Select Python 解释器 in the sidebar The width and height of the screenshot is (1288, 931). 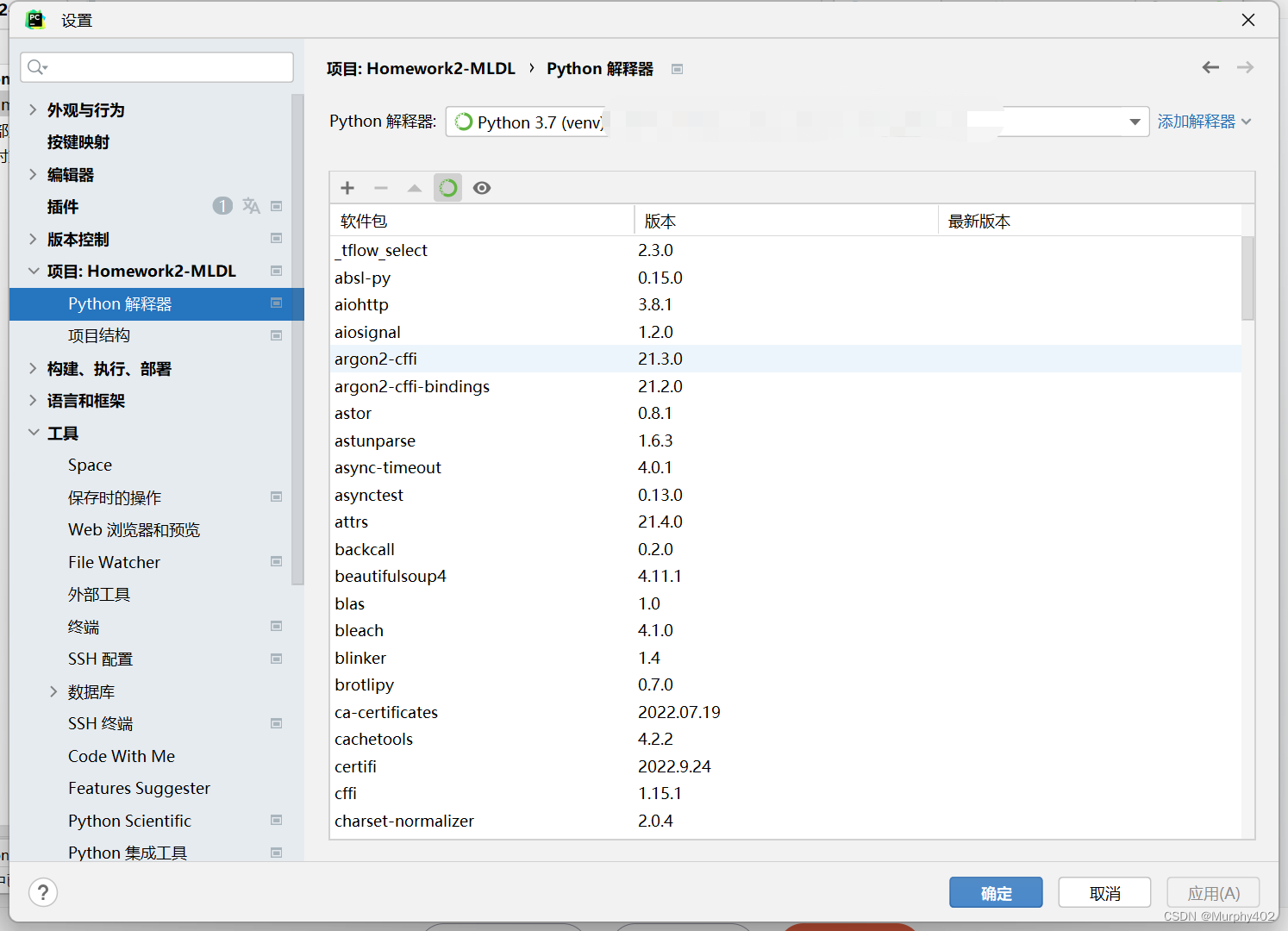157,303
